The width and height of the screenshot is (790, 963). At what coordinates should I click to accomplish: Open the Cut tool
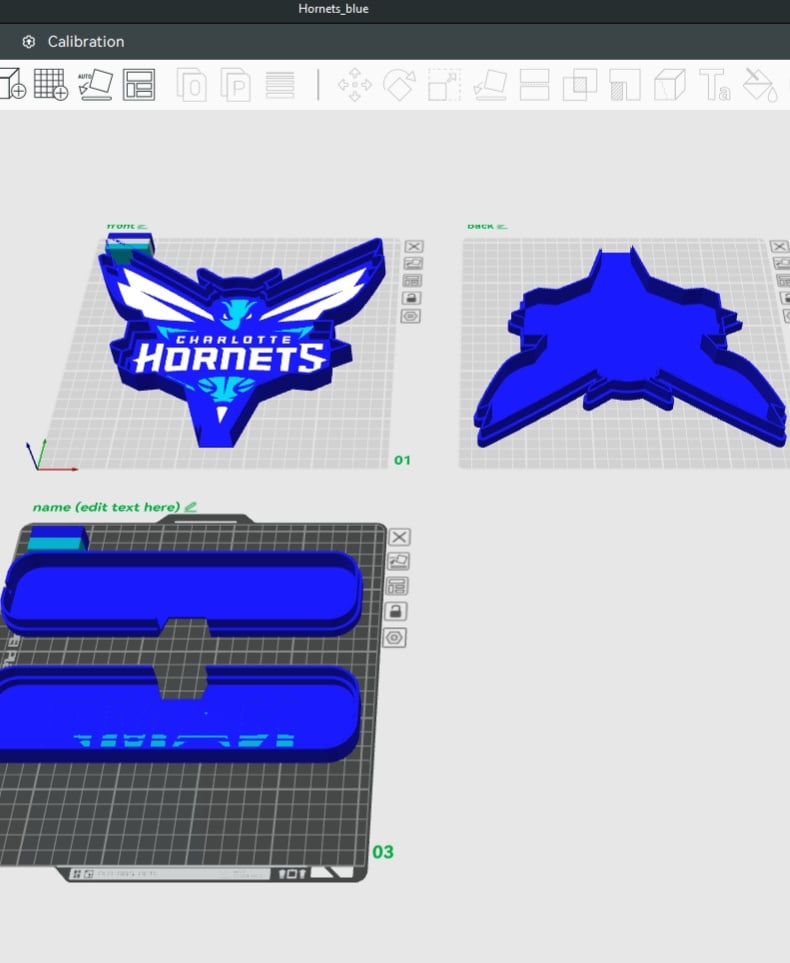pos(534,84)
